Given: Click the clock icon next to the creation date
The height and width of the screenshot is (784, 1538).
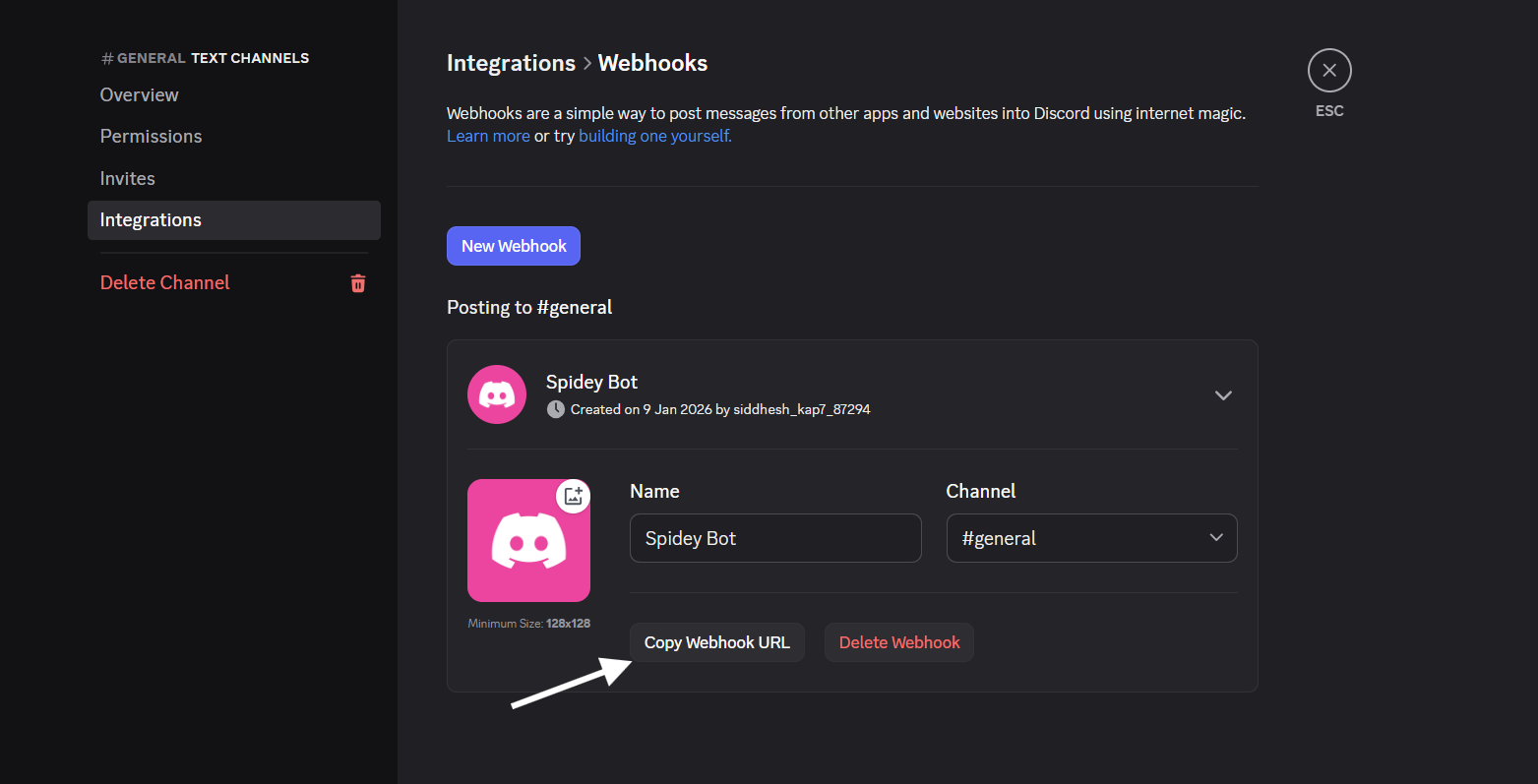Looking at the screenshot, I should 555,408.
